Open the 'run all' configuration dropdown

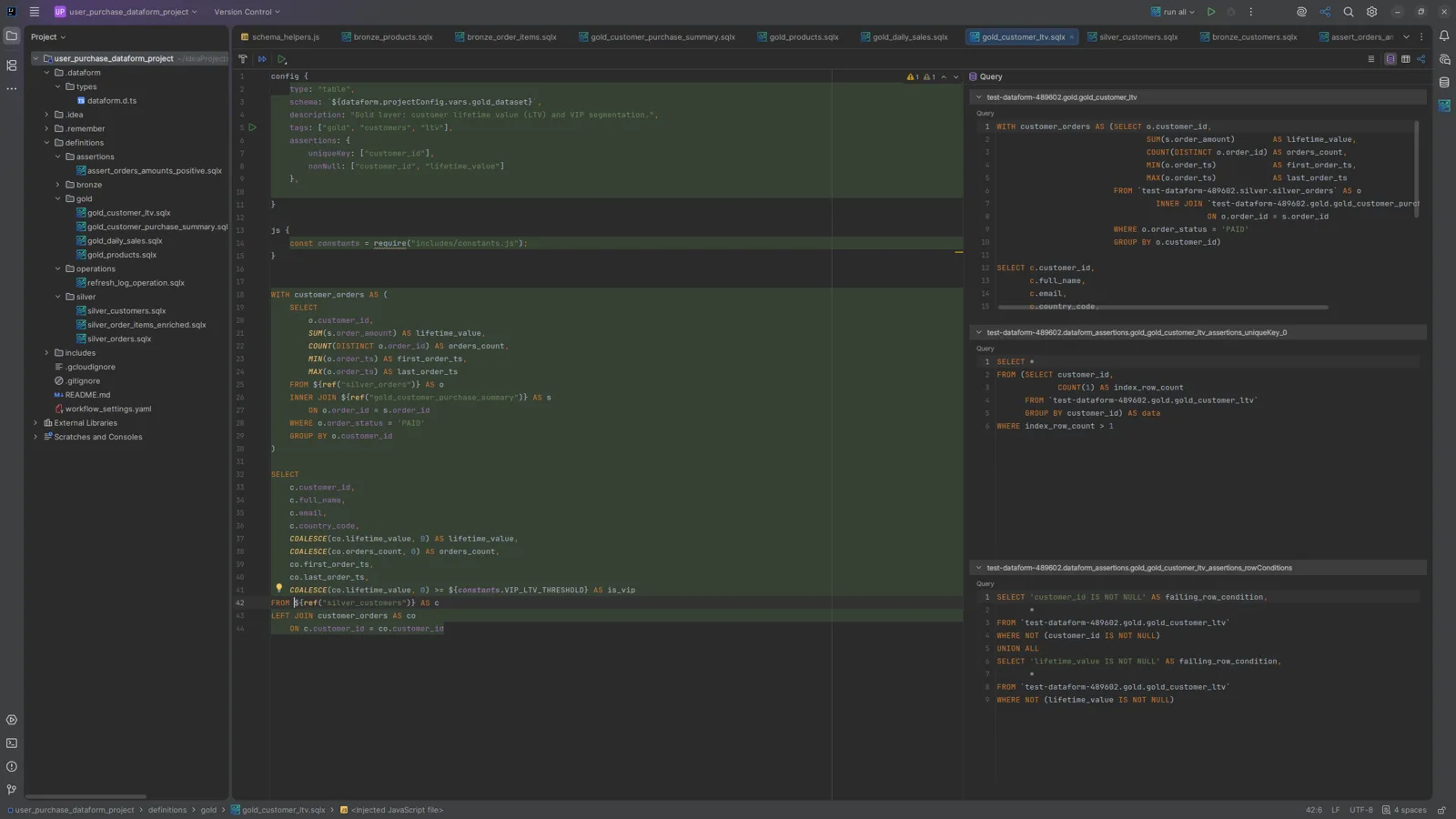(x=1173, y=12)
